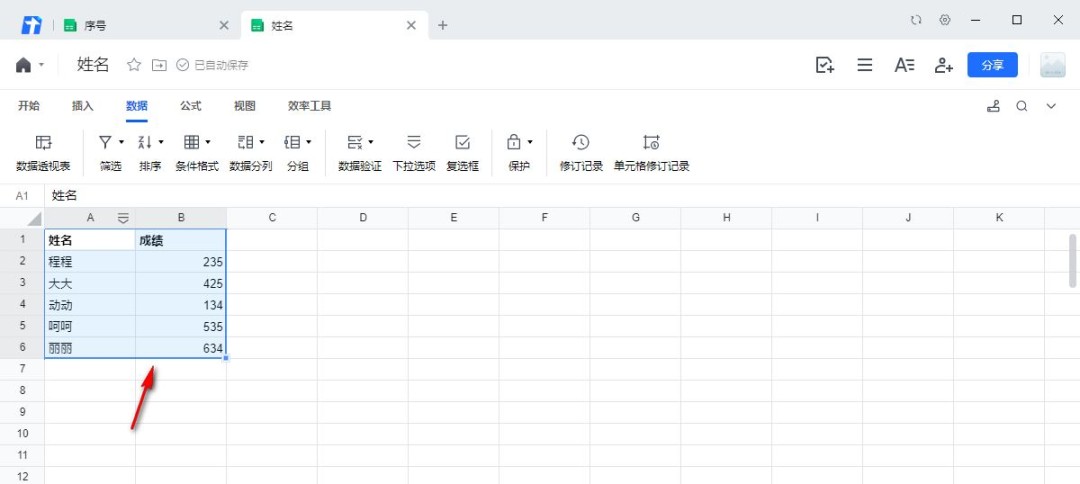Screen dimensions: 1080x484
Task: Click the blue 分享 share button
Action: (x=992, y=65)
